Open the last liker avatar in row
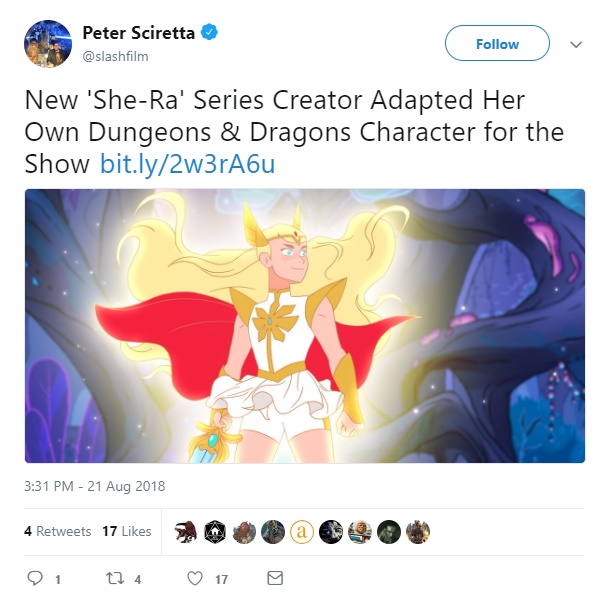 (x=418, y=531)
